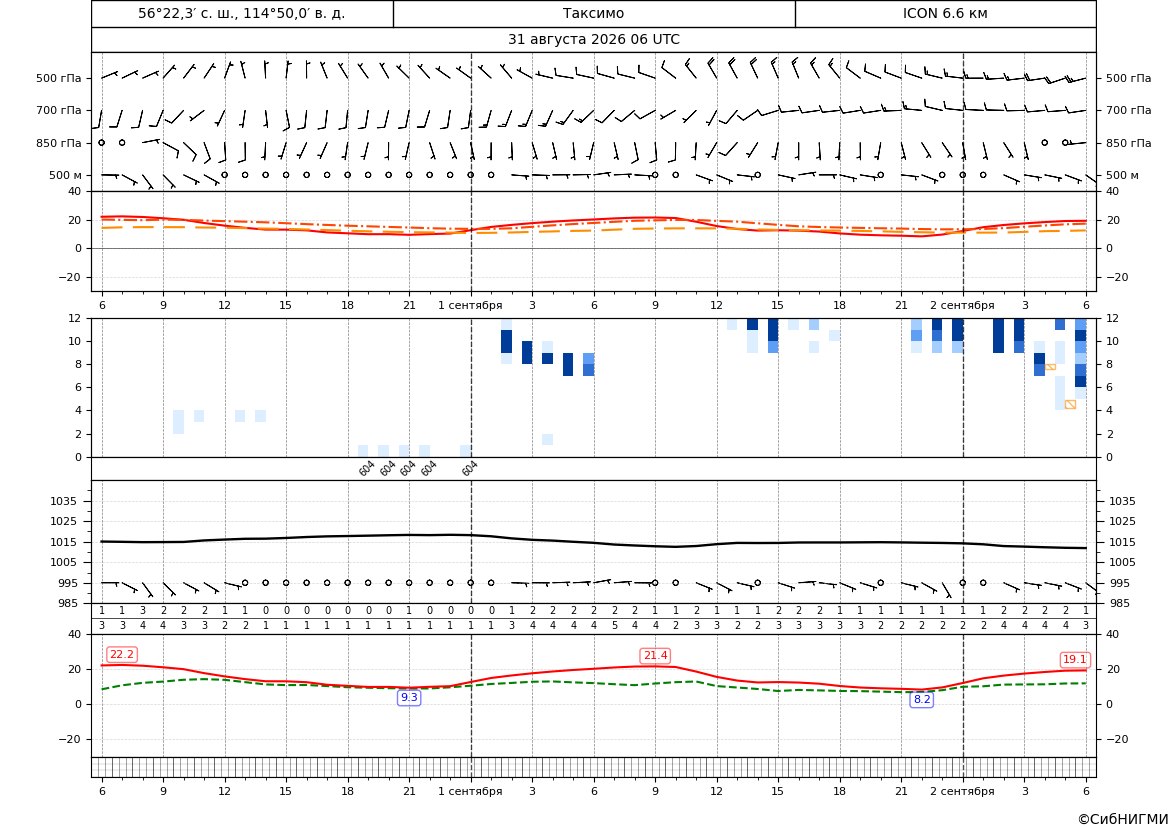Click the right 850 гПа level label
This screenshot has height=827, width=1169.
(x=1128, y=143)
